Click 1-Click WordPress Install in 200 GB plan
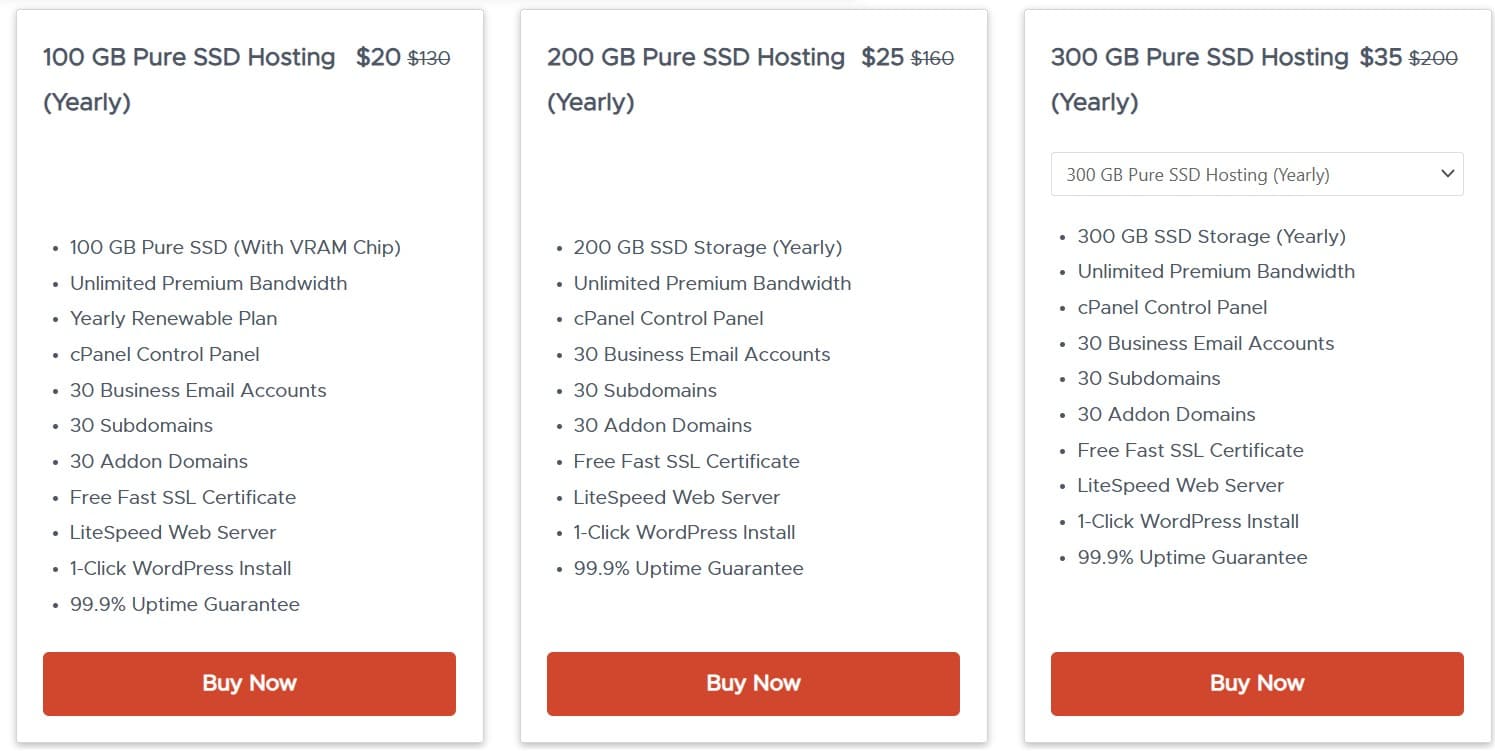Image resolution: width=1495 pixels, height=751 pixels. [x=685, y=532]
